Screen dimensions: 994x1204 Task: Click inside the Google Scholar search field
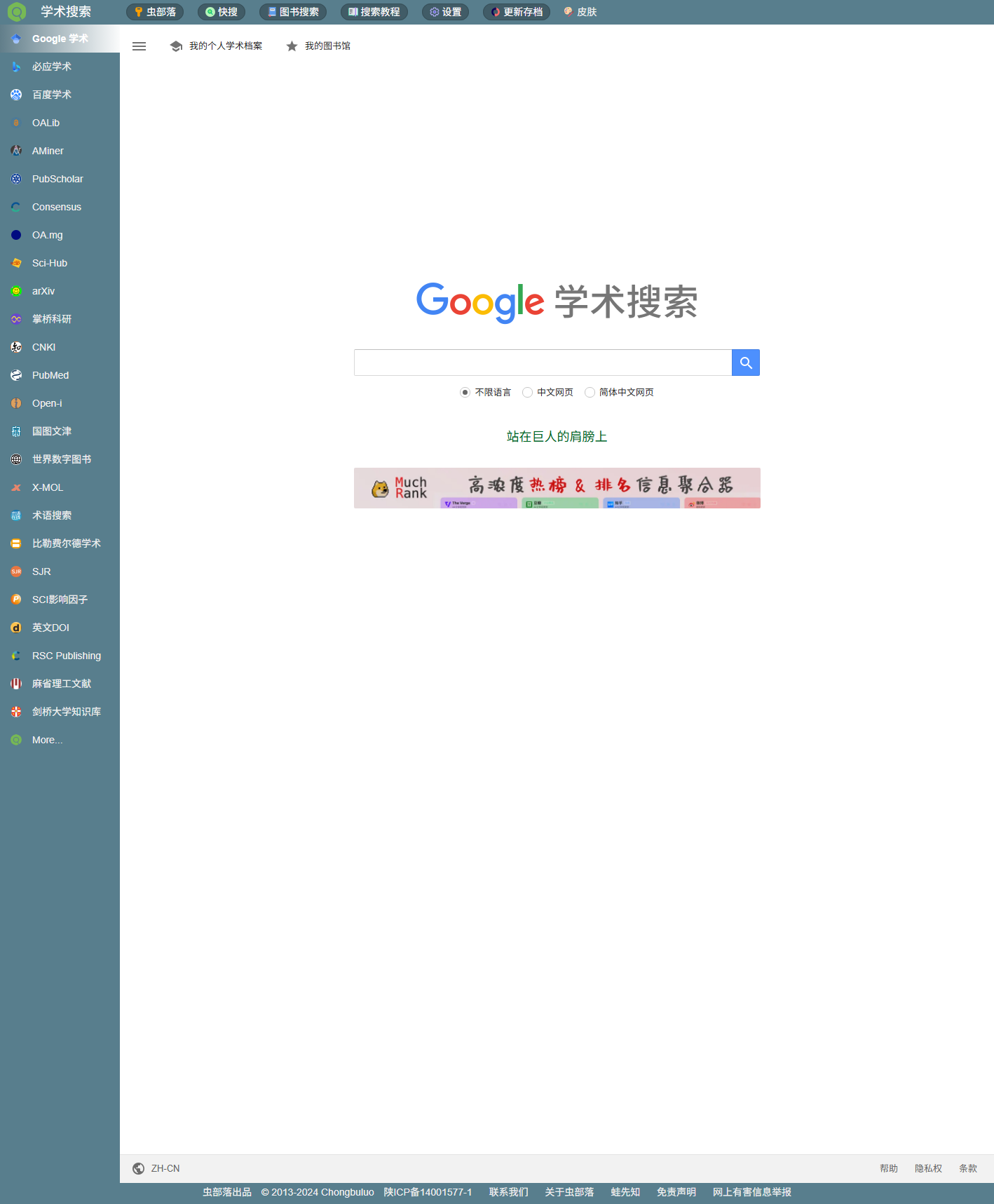coord(543,363)
